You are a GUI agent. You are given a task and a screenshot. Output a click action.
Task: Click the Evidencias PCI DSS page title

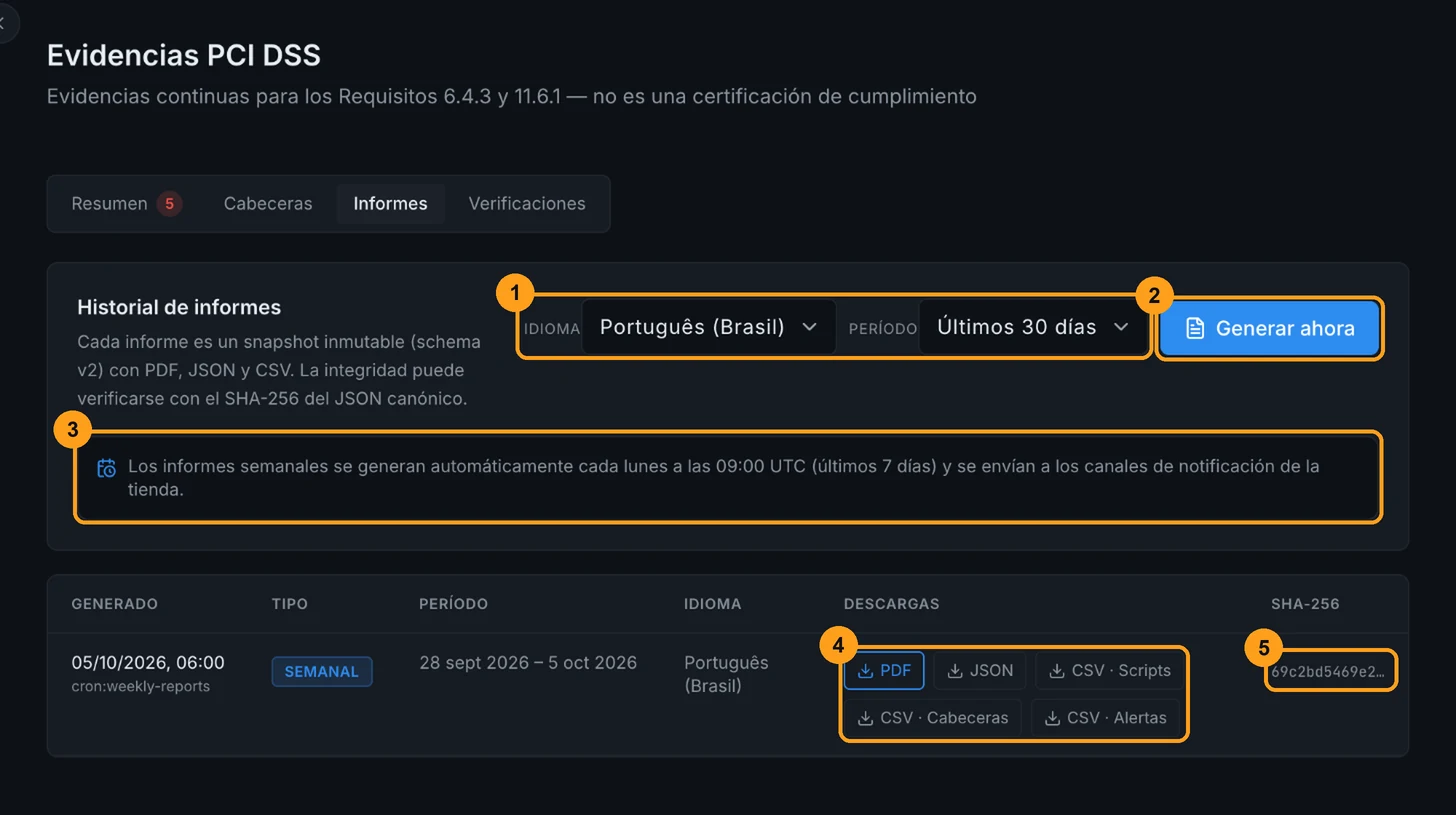pos(184,55)
